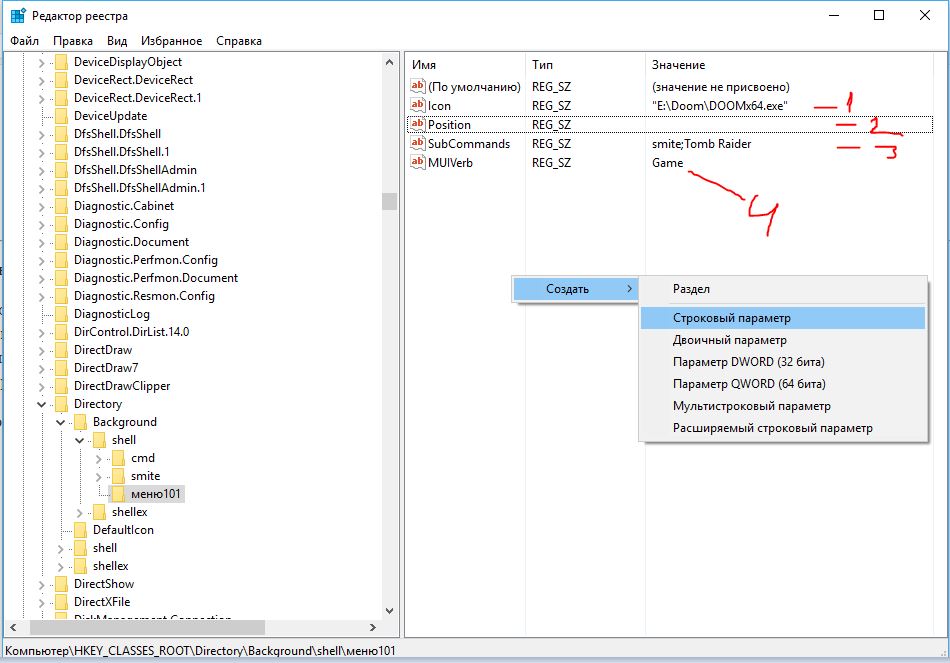
Task: Click the folder icon of the cmd key
Action: click(x=117, y=458)
